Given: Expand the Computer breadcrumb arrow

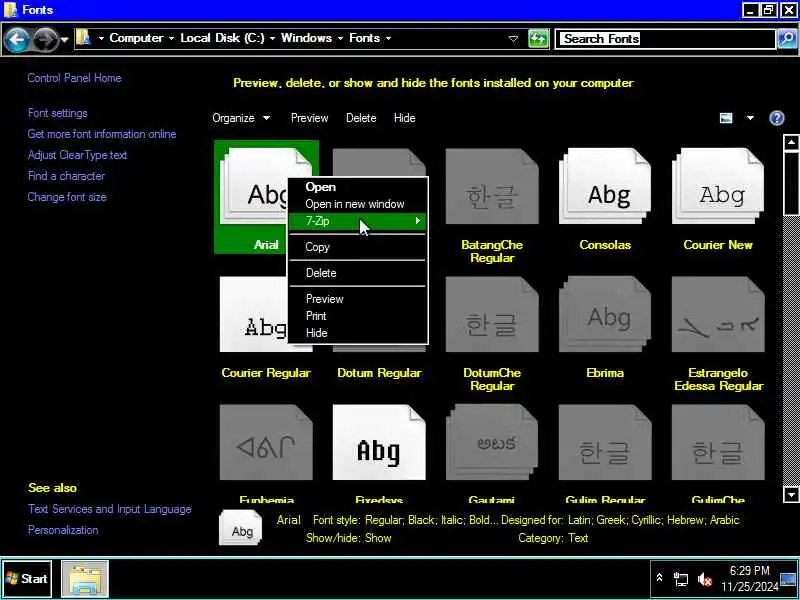Looking at the screenshot, I should [x=171, y=38].
